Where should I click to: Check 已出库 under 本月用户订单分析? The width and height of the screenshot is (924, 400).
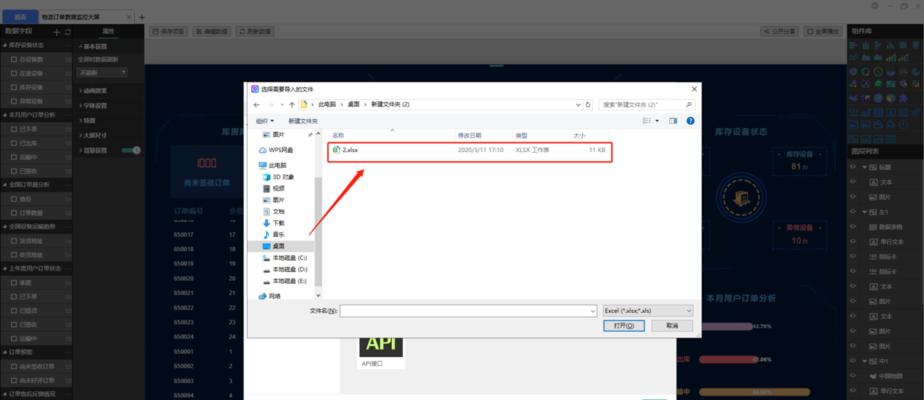pos(14,143)
